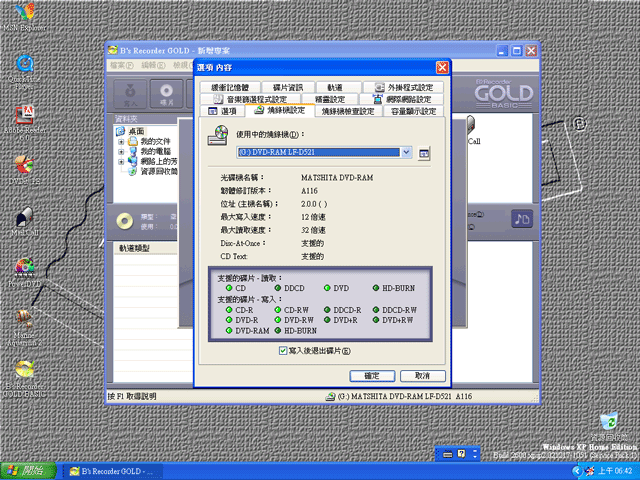Open Marine Aquarium desktop icon
Viewport: 640px width, 480px height.
pyautogui.click(x=24, y=328)
